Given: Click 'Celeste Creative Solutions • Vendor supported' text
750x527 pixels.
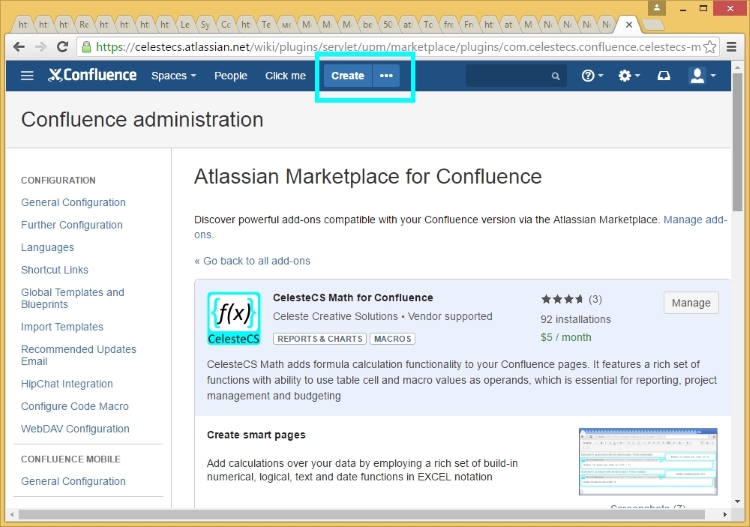Looking at the screenshot, I should 383,317.
